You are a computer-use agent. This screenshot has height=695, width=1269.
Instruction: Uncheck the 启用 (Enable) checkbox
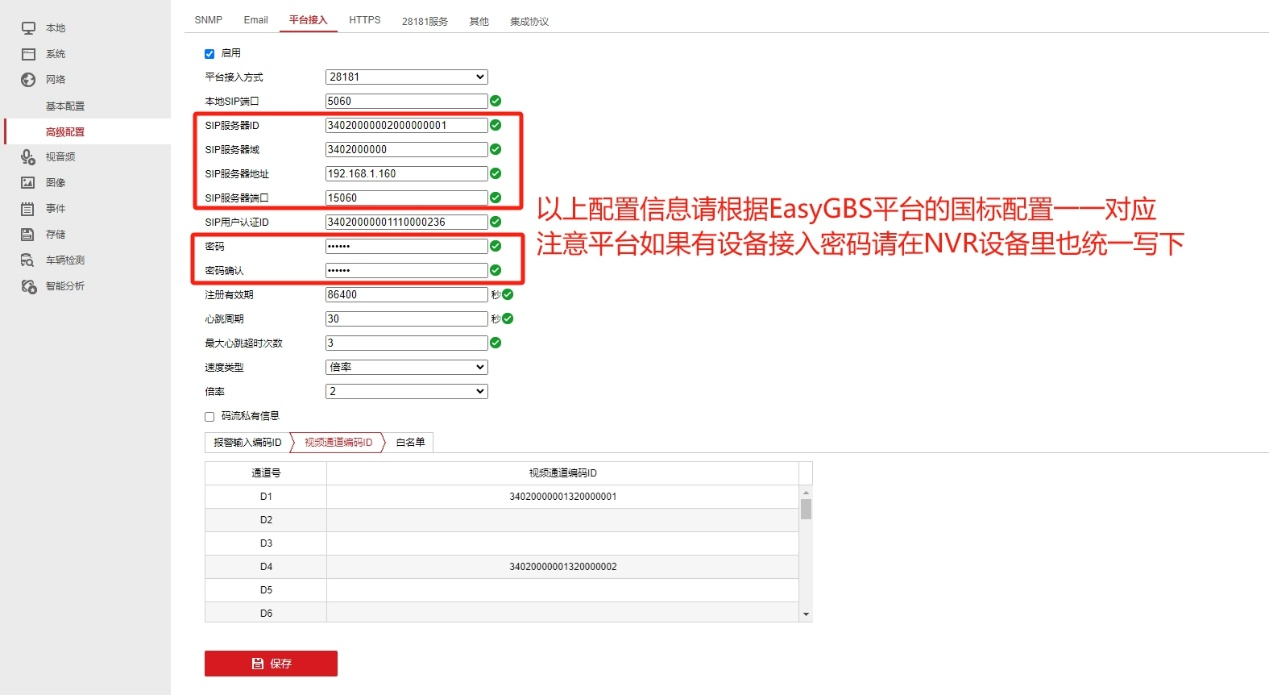click(x=209, y=53)
